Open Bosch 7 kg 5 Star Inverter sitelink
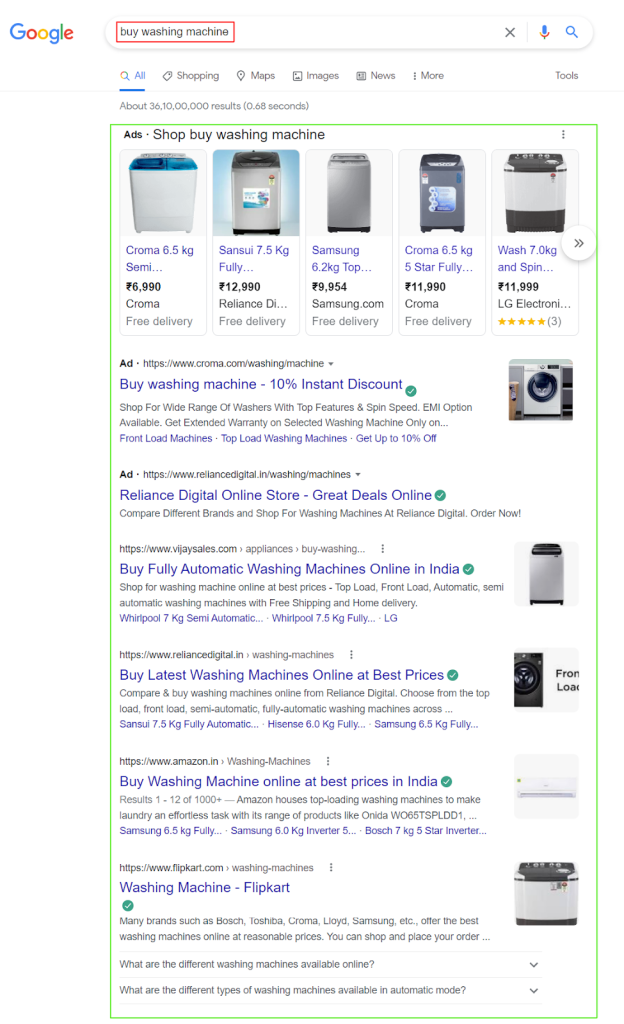The height and width of the screenshot is (1024, 624). [426, 831]
